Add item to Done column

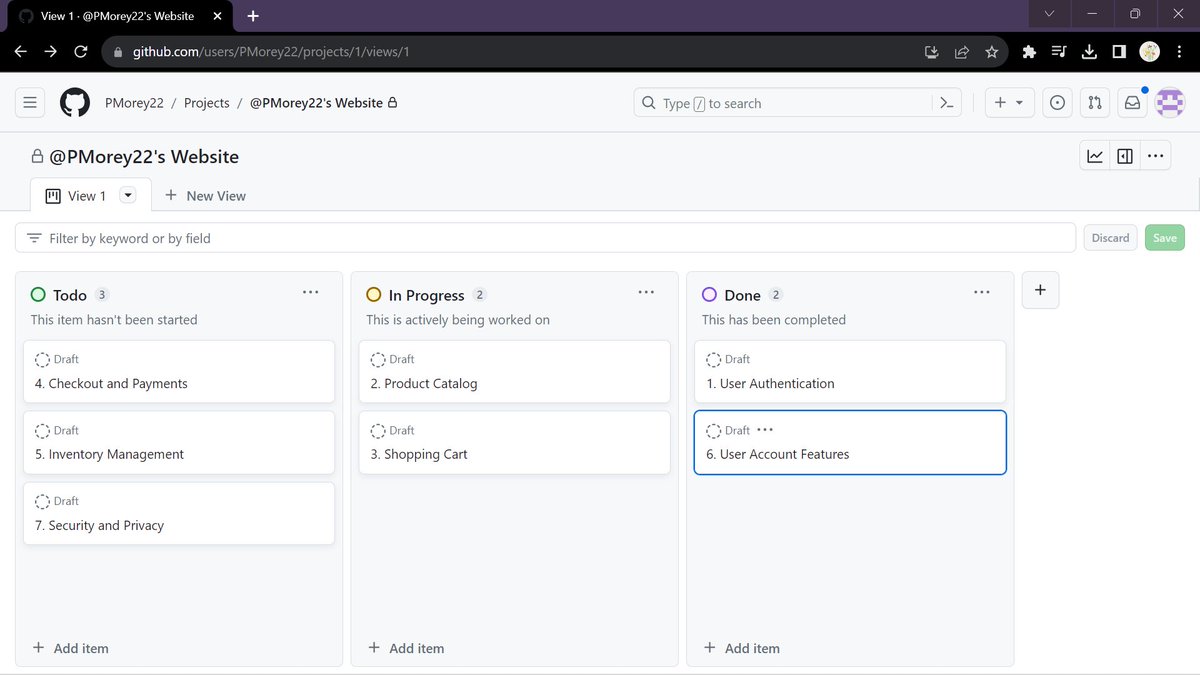point(742,648)
